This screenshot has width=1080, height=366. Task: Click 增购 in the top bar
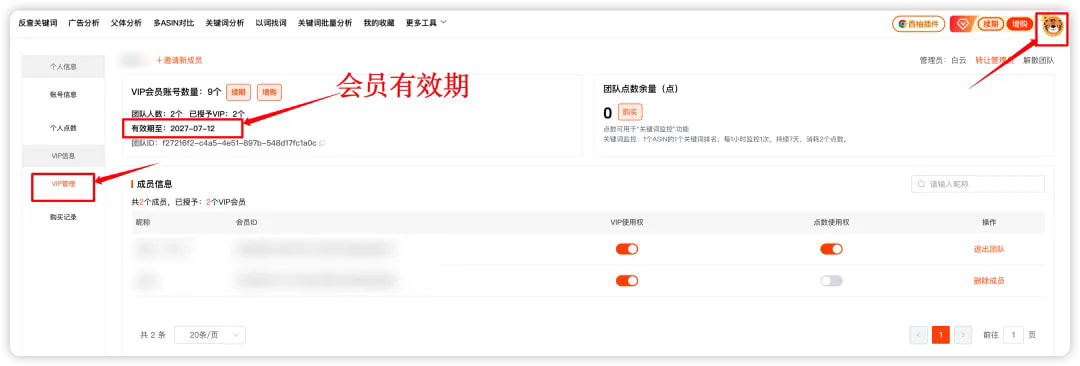pyautogui.click(x=1020, y=24)
